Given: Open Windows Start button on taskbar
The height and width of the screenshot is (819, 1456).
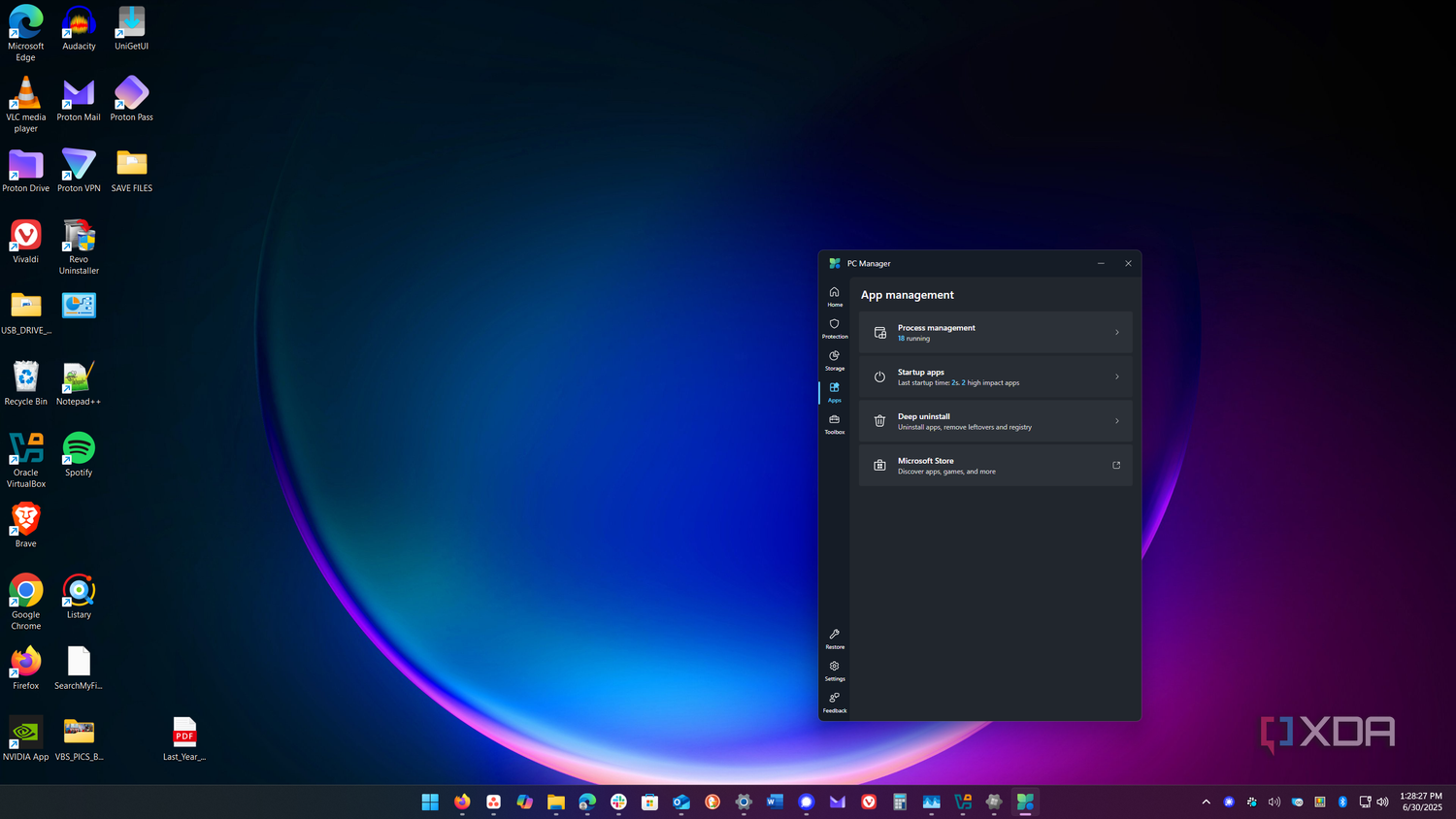Looking at the screenshot, I should [x=430, y=802].
